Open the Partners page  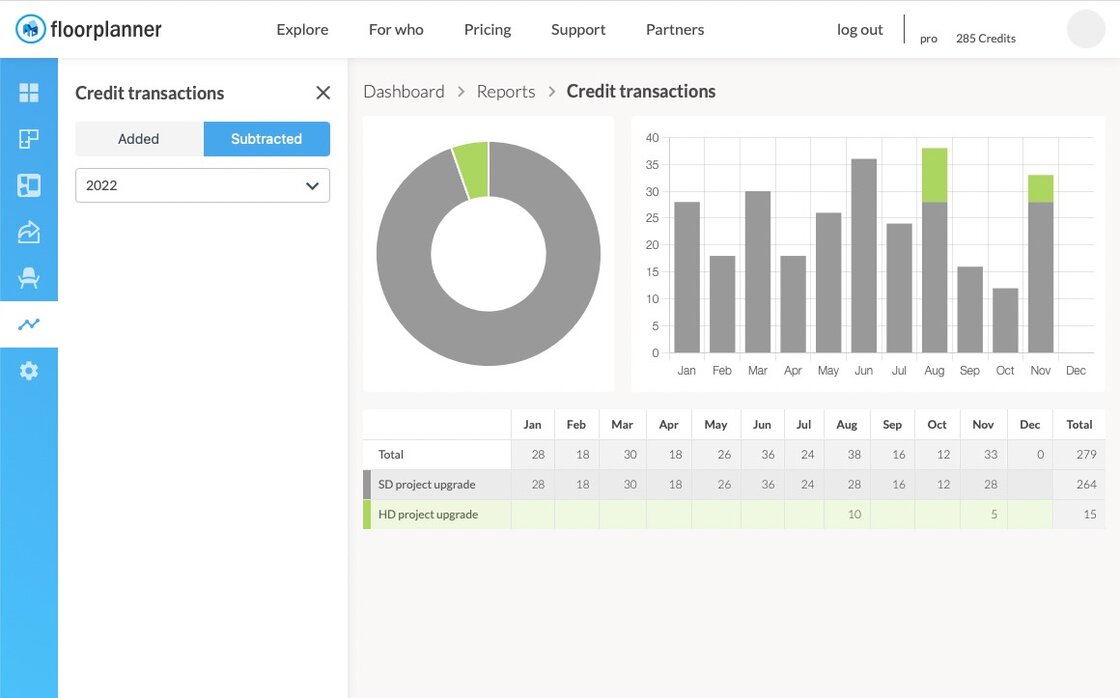point(675,30)
